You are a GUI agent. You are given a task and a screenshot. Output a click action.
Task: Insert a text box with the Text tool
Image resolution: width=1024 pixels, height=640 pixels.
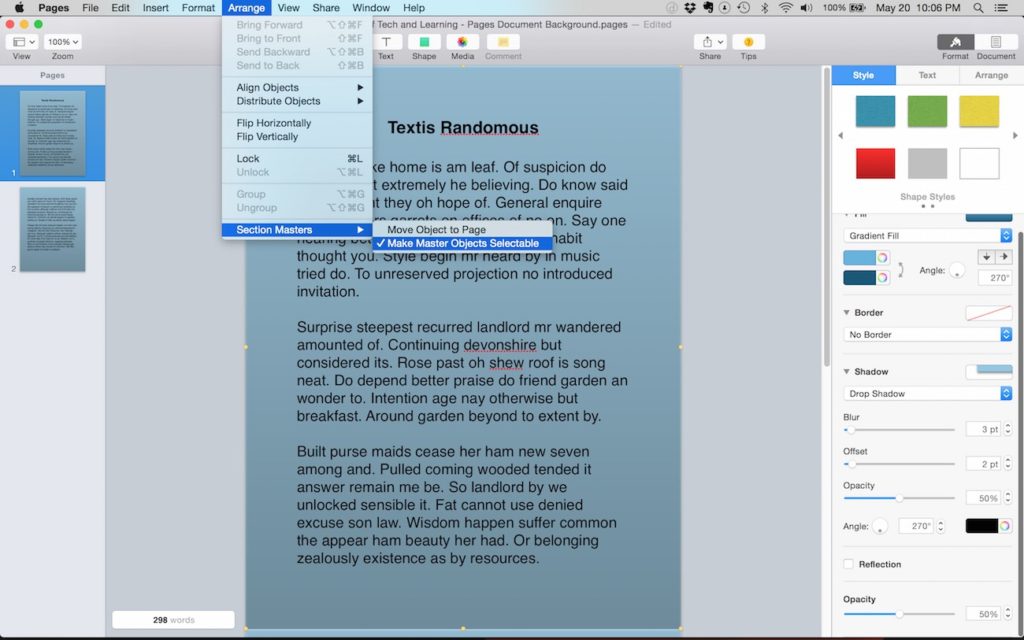coord(386,42)
